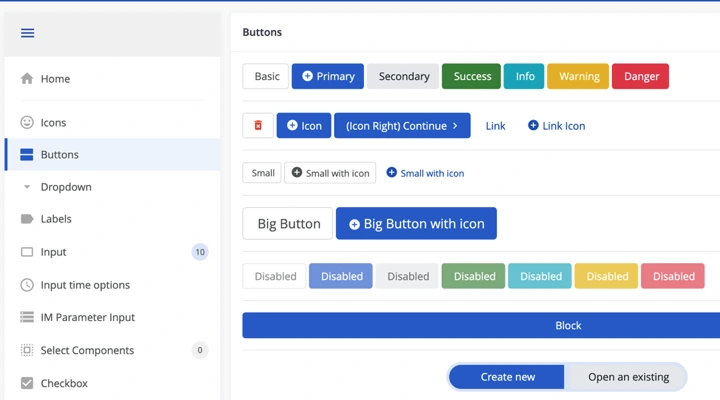
Task: Open the Labels menu item
Action: 112,219
